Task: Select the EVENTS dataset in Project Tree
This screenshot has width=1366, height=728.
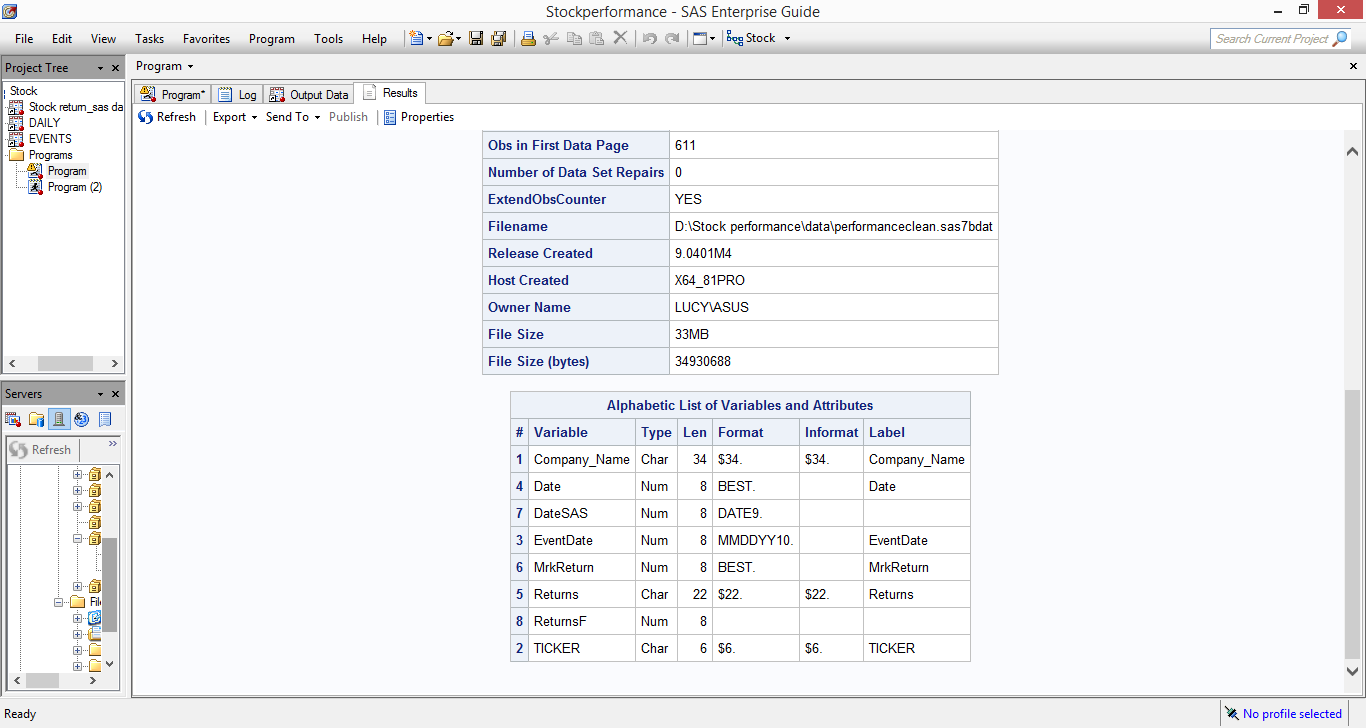Action: [50, 139]
